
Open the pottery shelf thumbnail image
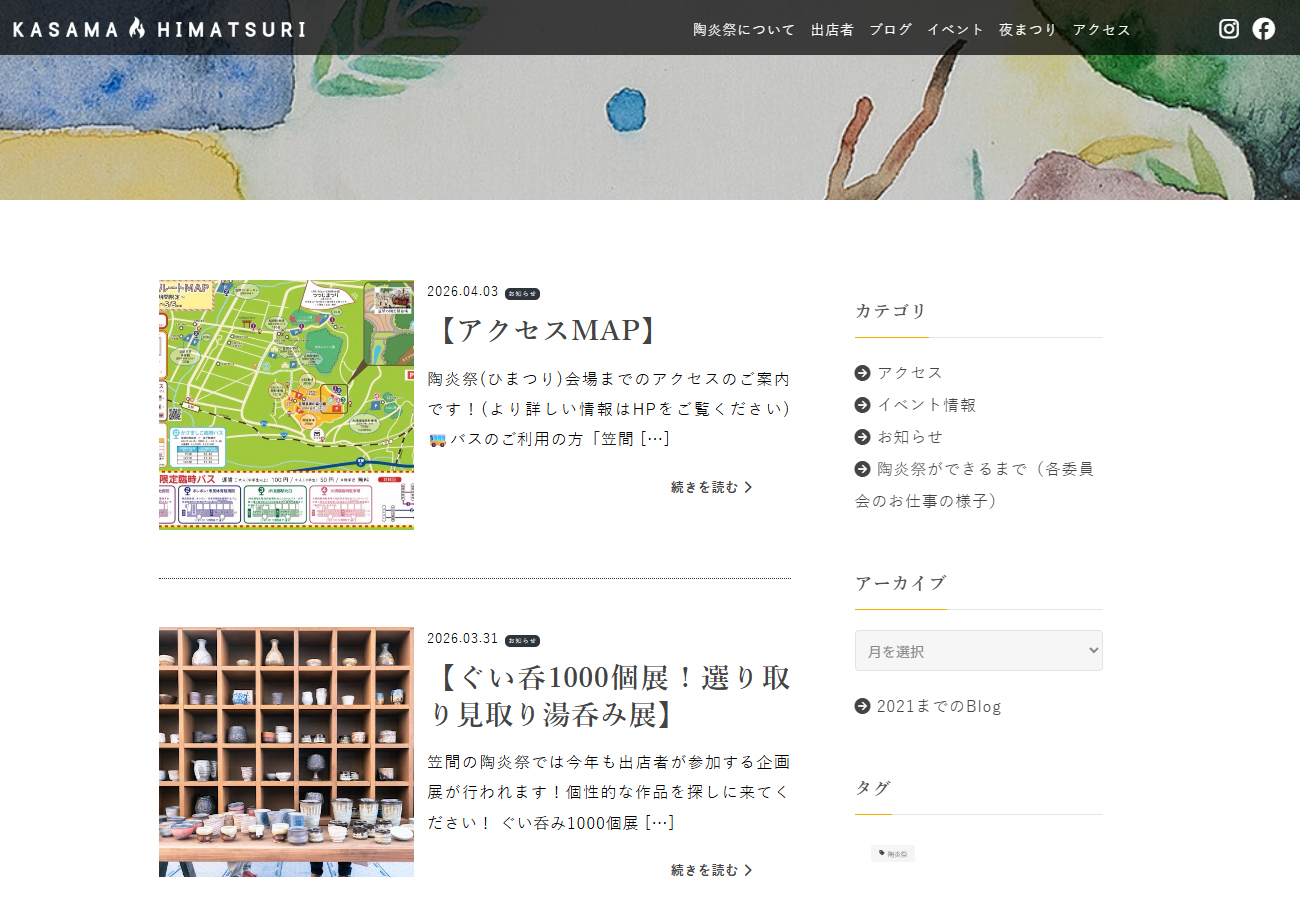click(x=286, y=752)
